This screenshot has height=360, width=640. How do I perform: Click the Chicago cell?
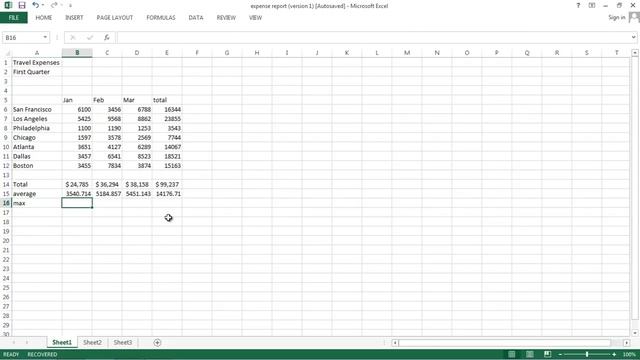[x=37, y=138]
